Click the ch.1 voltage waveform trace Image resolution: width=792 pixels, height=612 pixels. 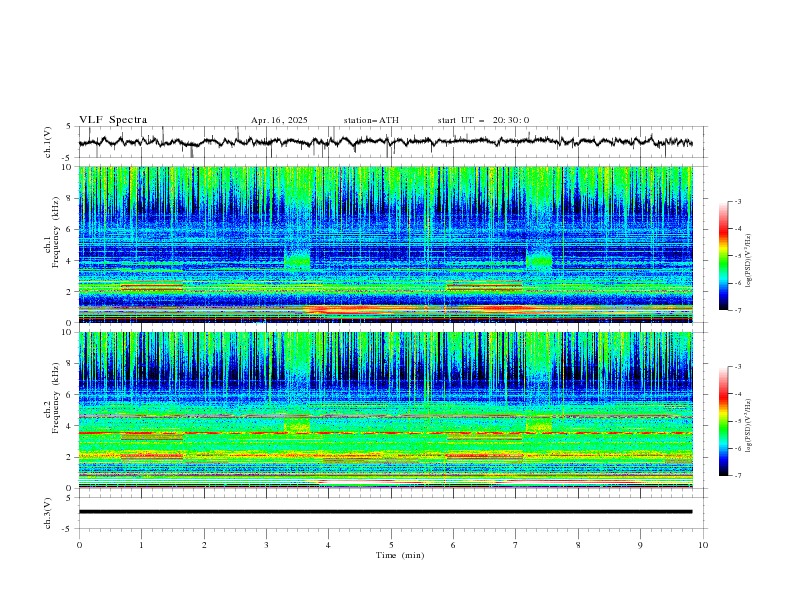click(x=385, y=142)
